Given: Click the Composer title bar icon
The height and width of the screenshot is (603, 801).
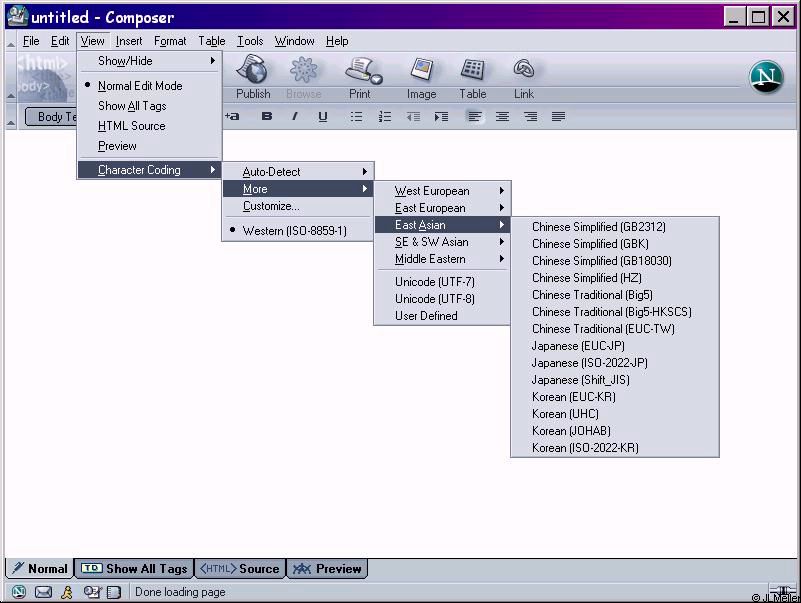Looking at the screenshot, I should (17, 15).
